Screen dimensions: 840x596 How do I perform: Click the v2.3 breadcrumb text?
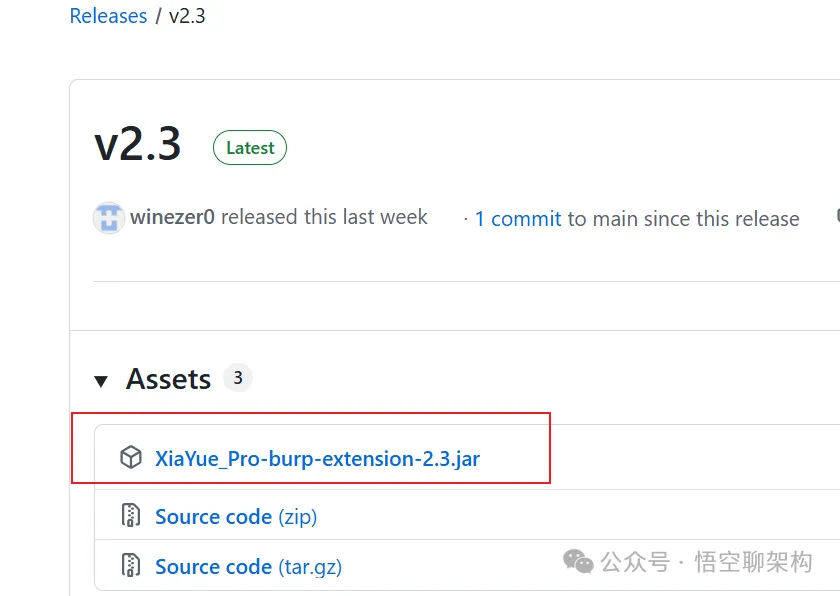tap(187, 16)
